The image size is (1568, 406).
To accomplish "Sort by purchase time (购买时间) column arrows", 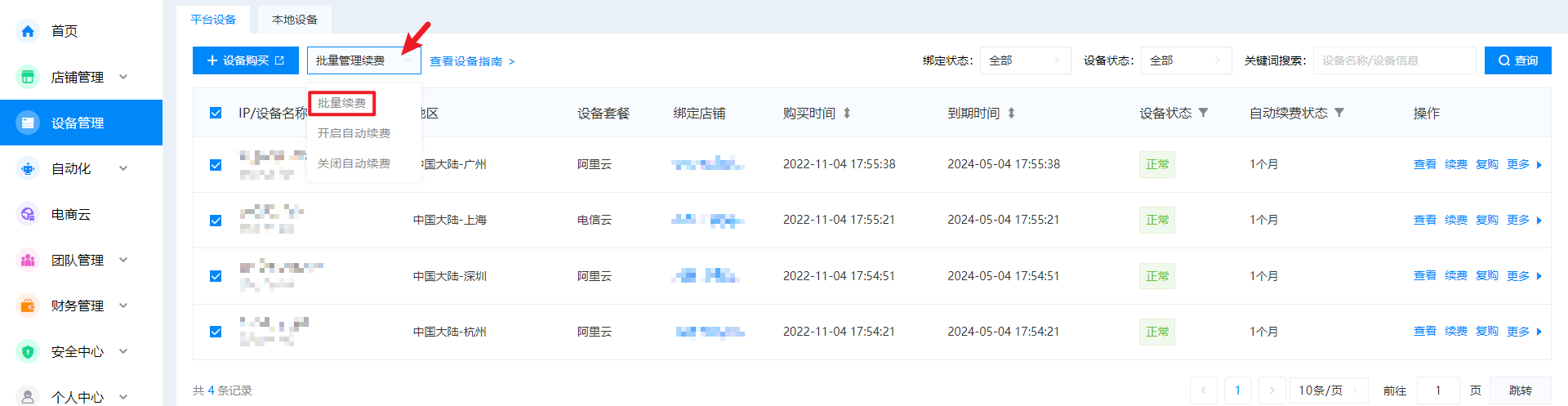I will 847,113.
